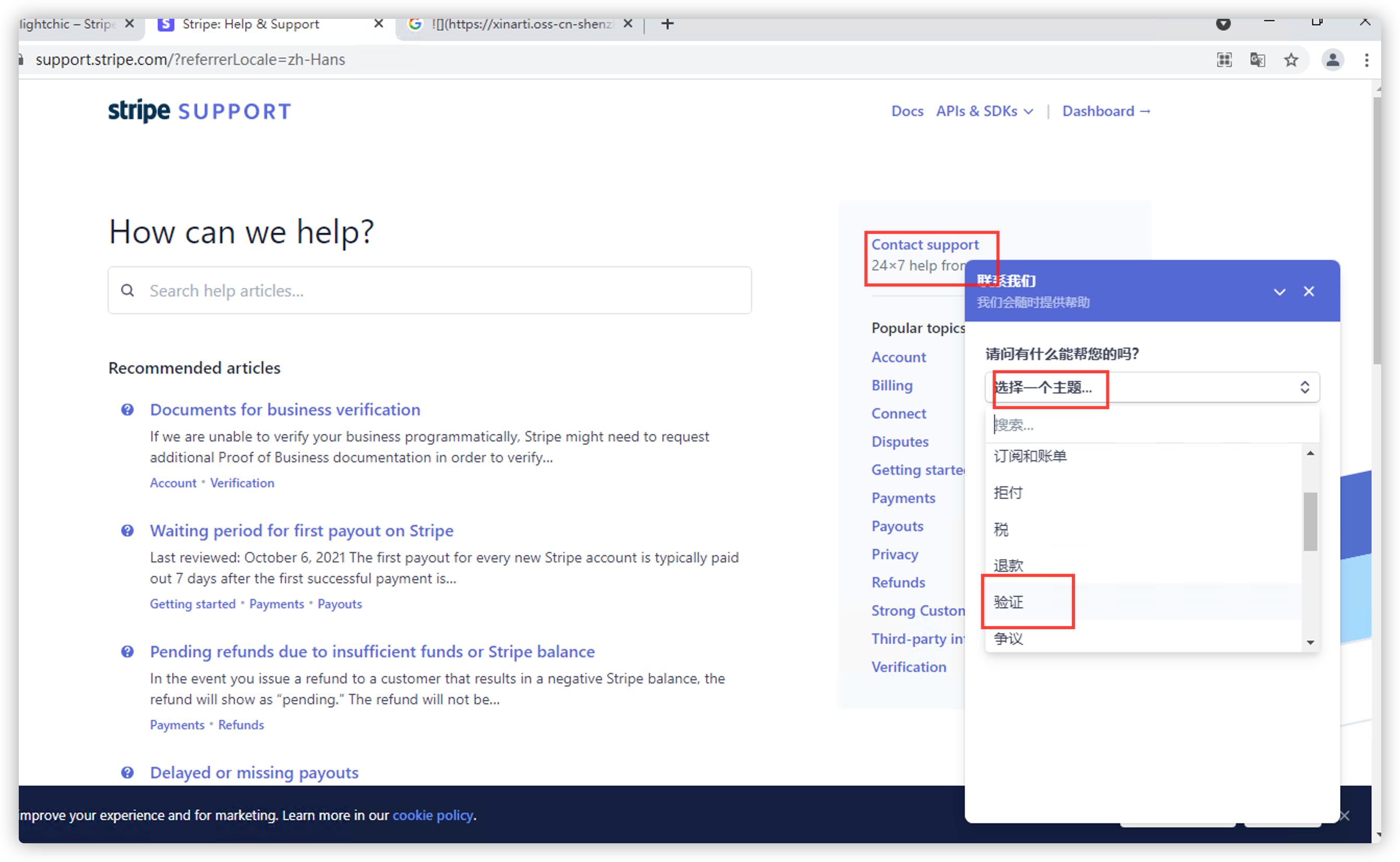1400x862 pixels.
Task: Open the Chrome three-dot menu
Action: click(x=1366, y=60)
